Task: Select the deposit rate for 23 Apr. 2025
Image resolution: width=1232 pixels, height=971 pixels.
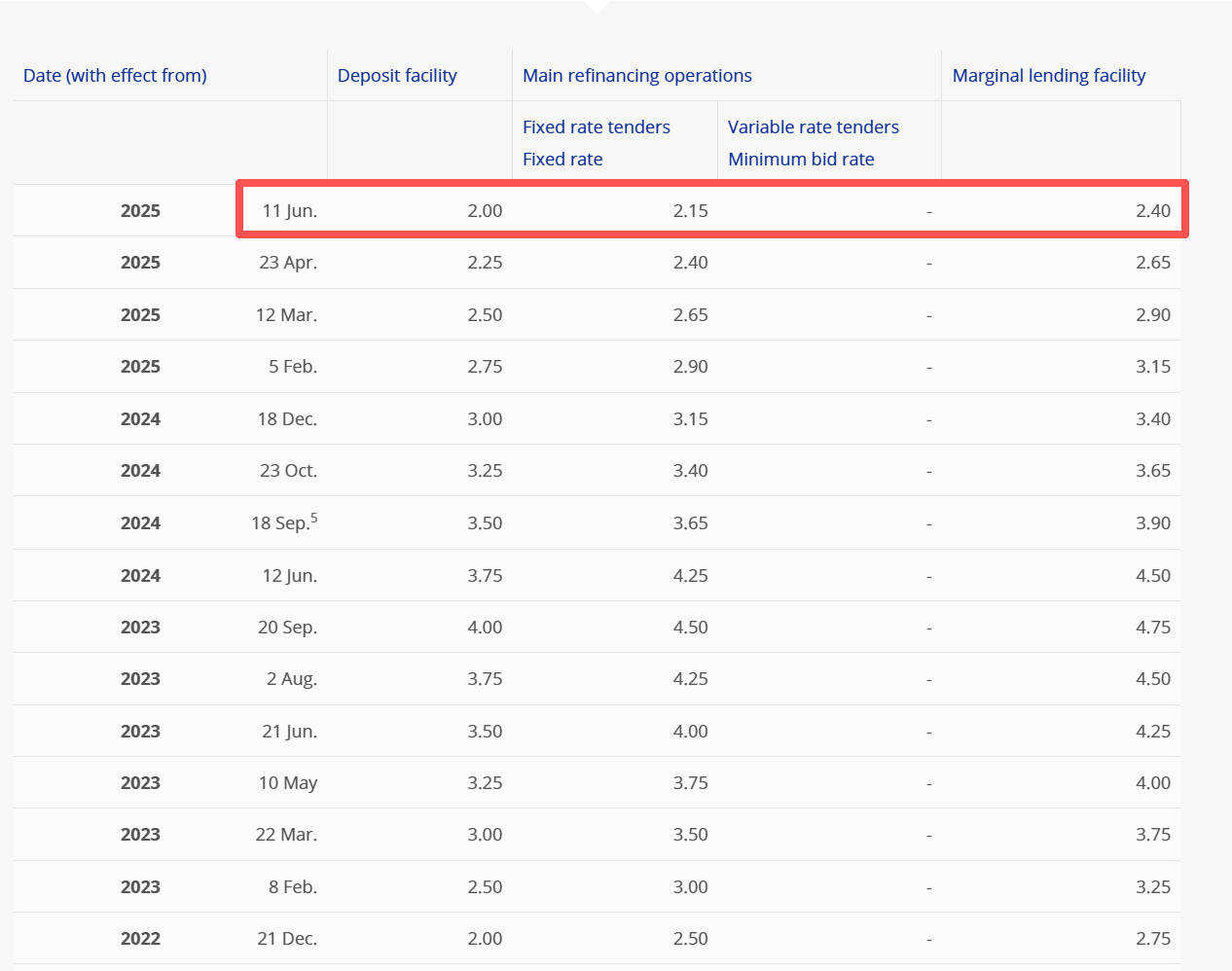Action: click(x=485, y=263)
